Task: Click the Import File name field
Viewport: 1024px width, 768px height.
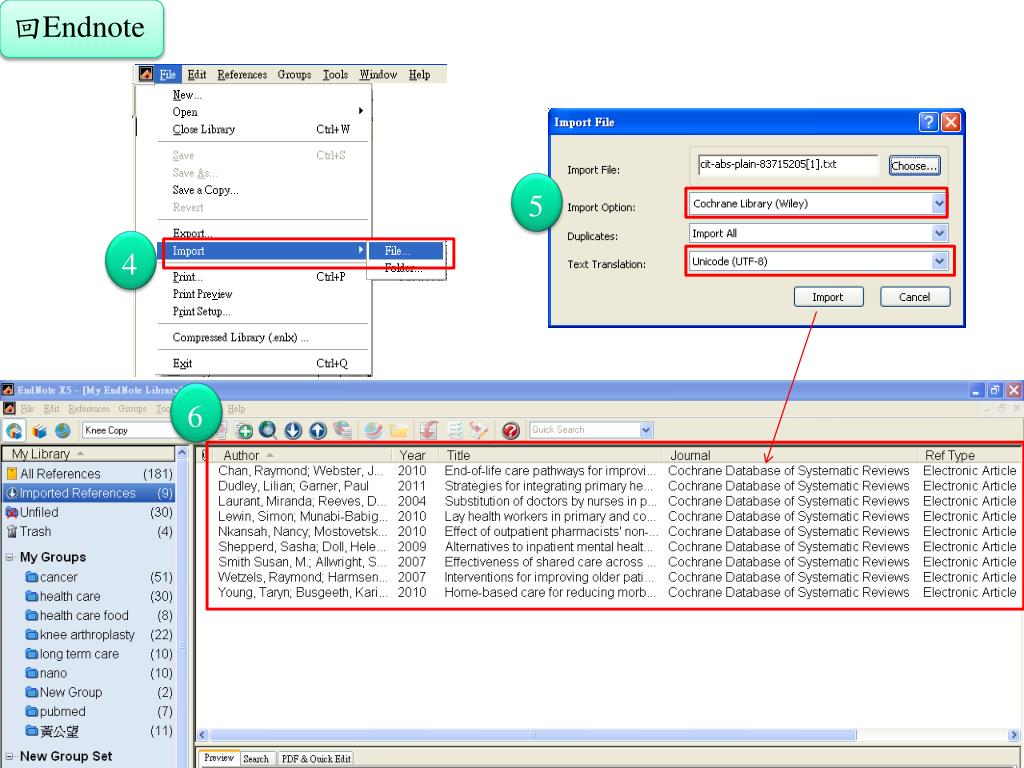Action: coord(788,165)
